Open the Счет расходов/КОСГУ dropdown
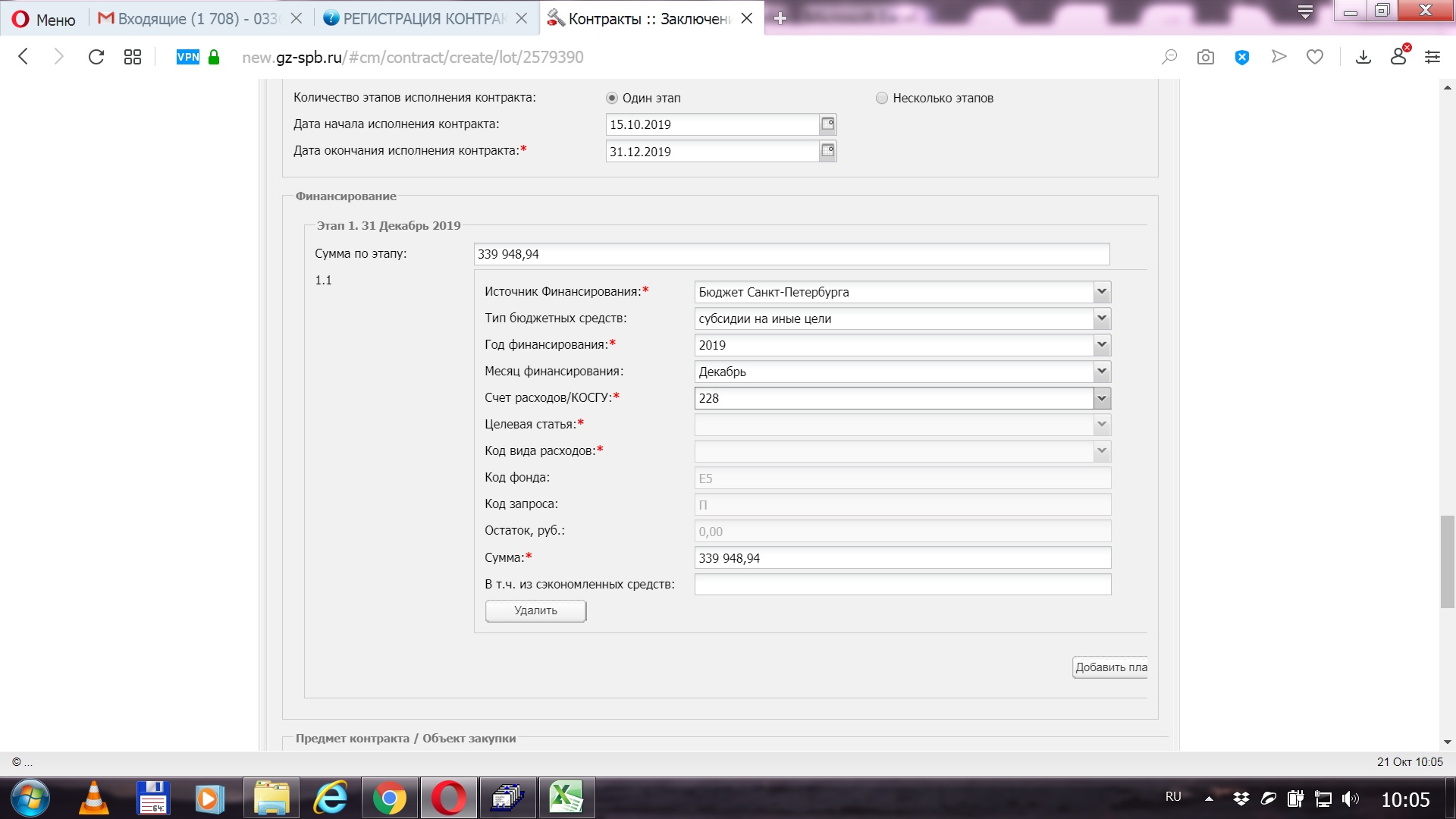1456x819 pixels. [1102, 398]
